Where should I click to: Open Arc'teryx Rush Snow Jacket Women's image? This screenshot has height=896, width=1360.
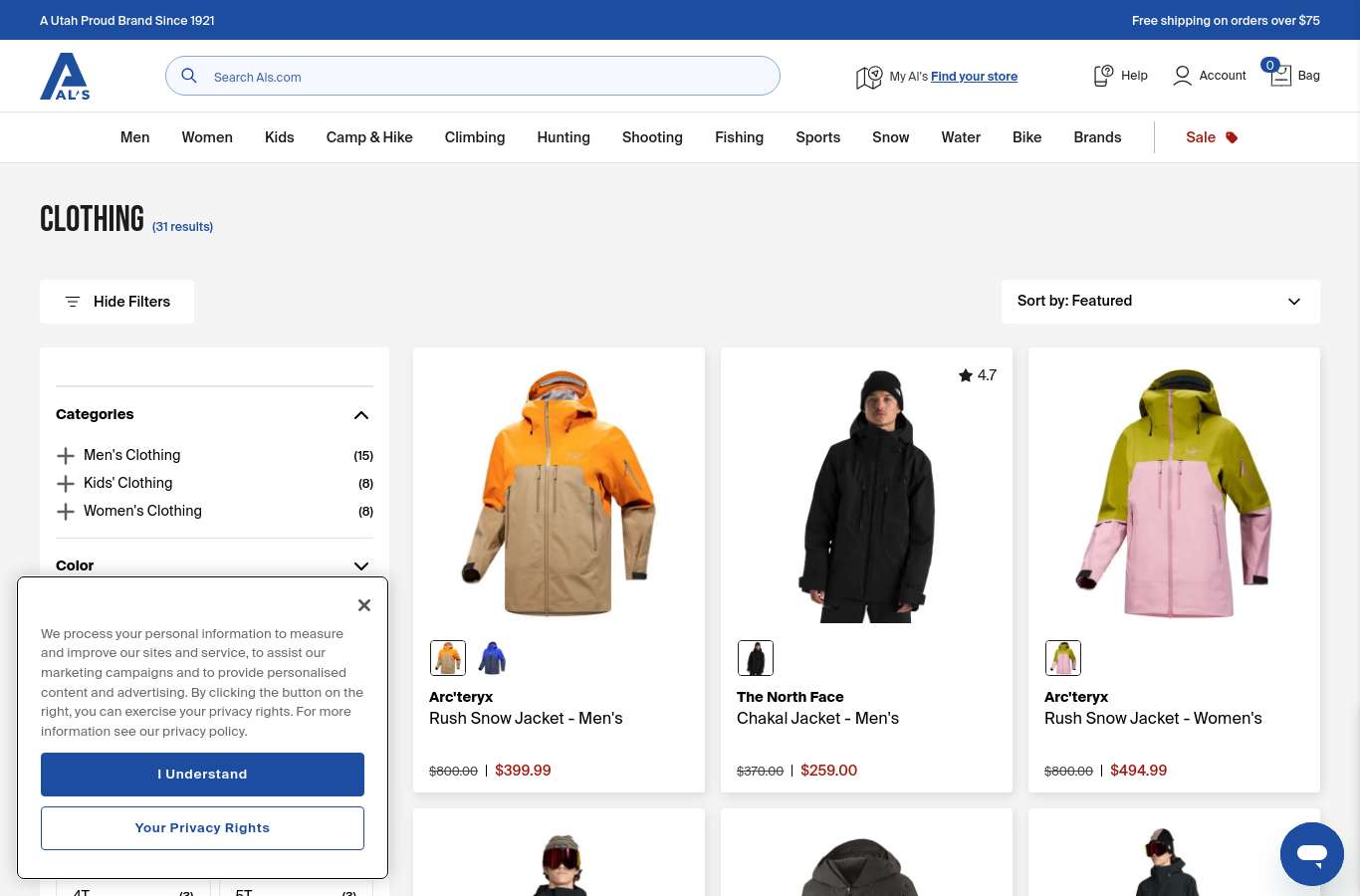pos(1174,494)
